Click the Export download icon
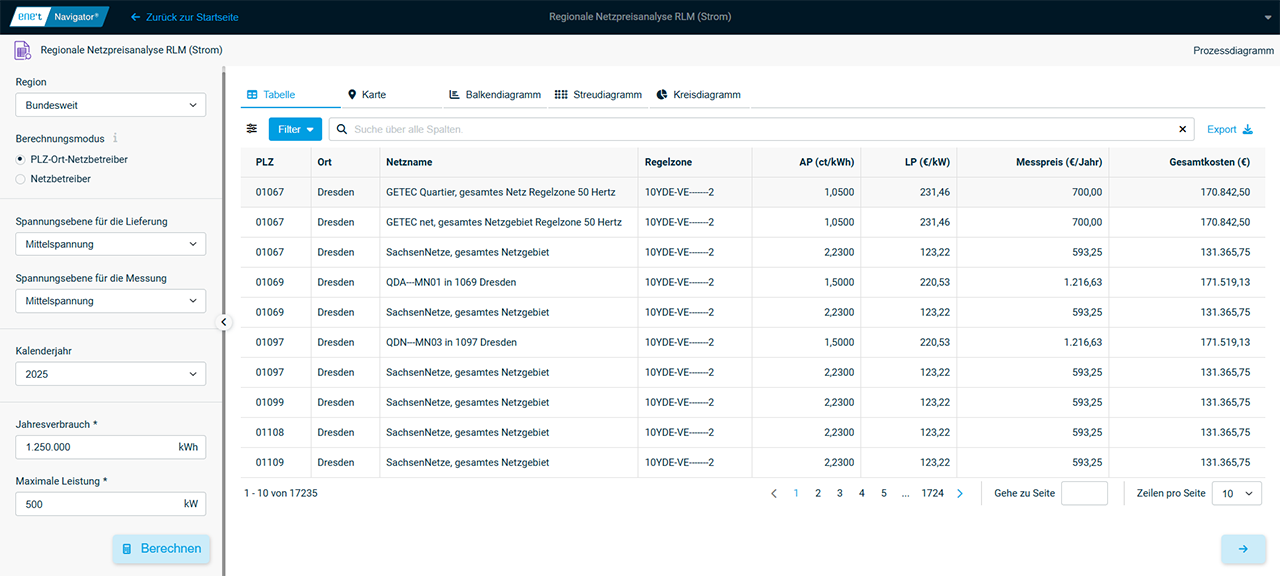Image resolution: width=1280 pixels, height=576 pixels. click(x=1247, y=129)
